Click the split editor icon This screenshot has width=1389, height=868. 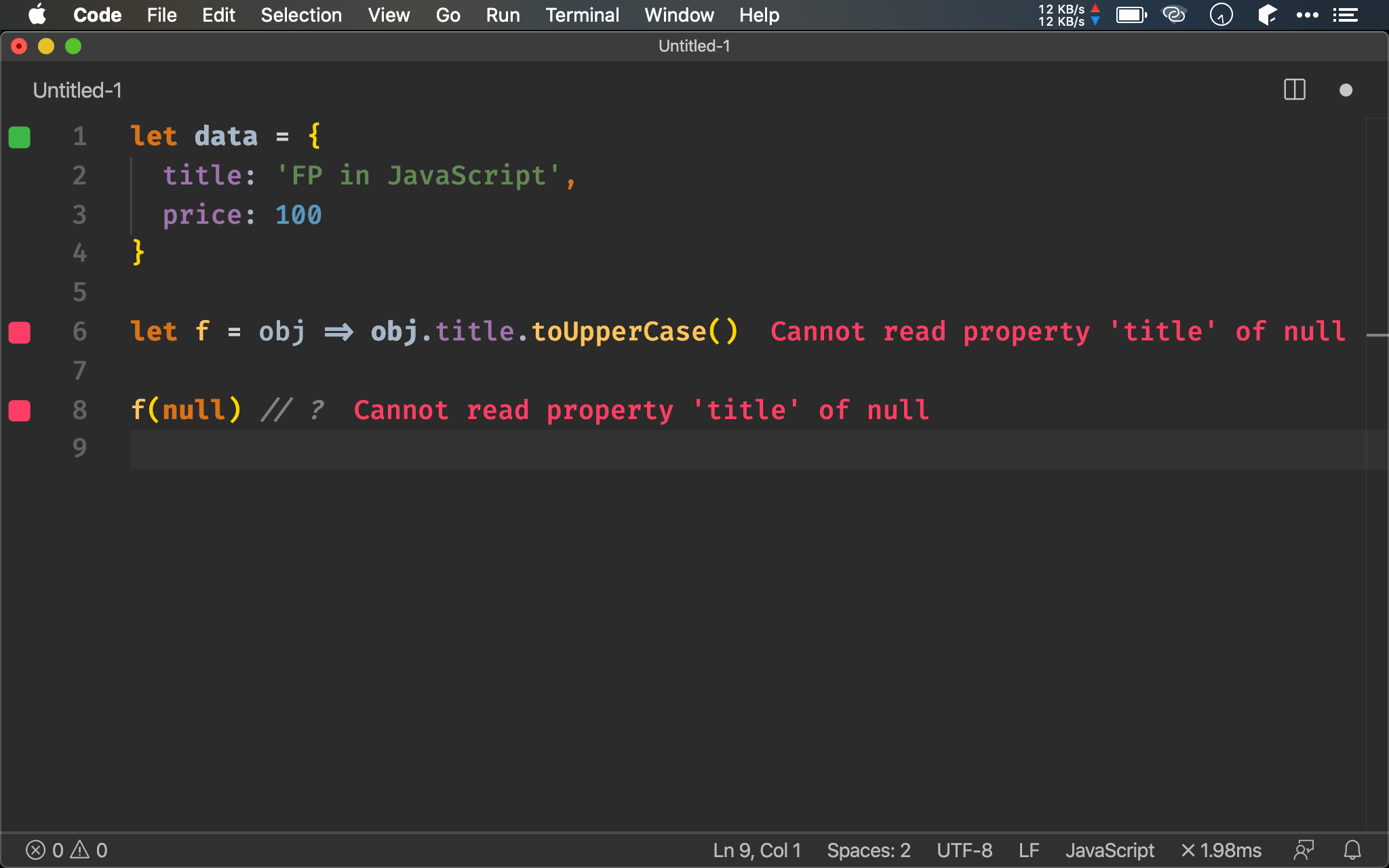(x=1295, y=90)
